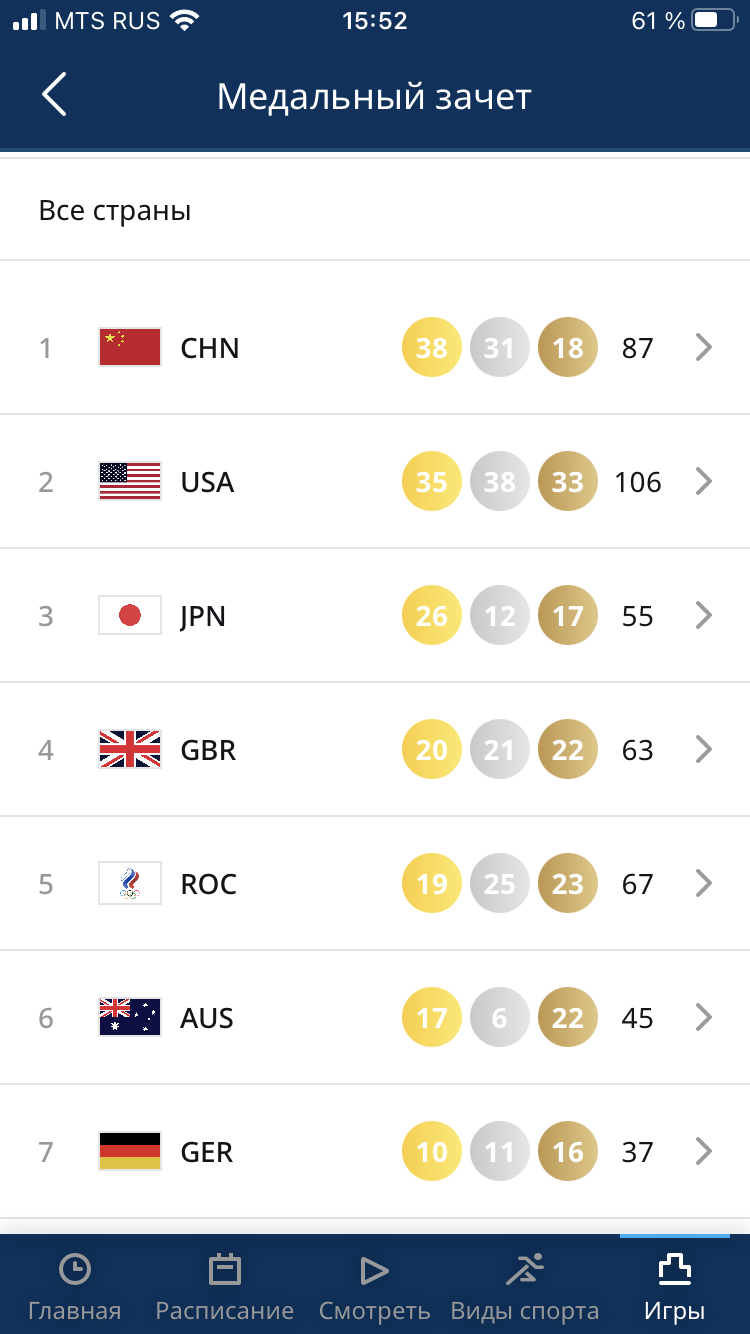Tap the ROC team flag icon

coord(130,883)
